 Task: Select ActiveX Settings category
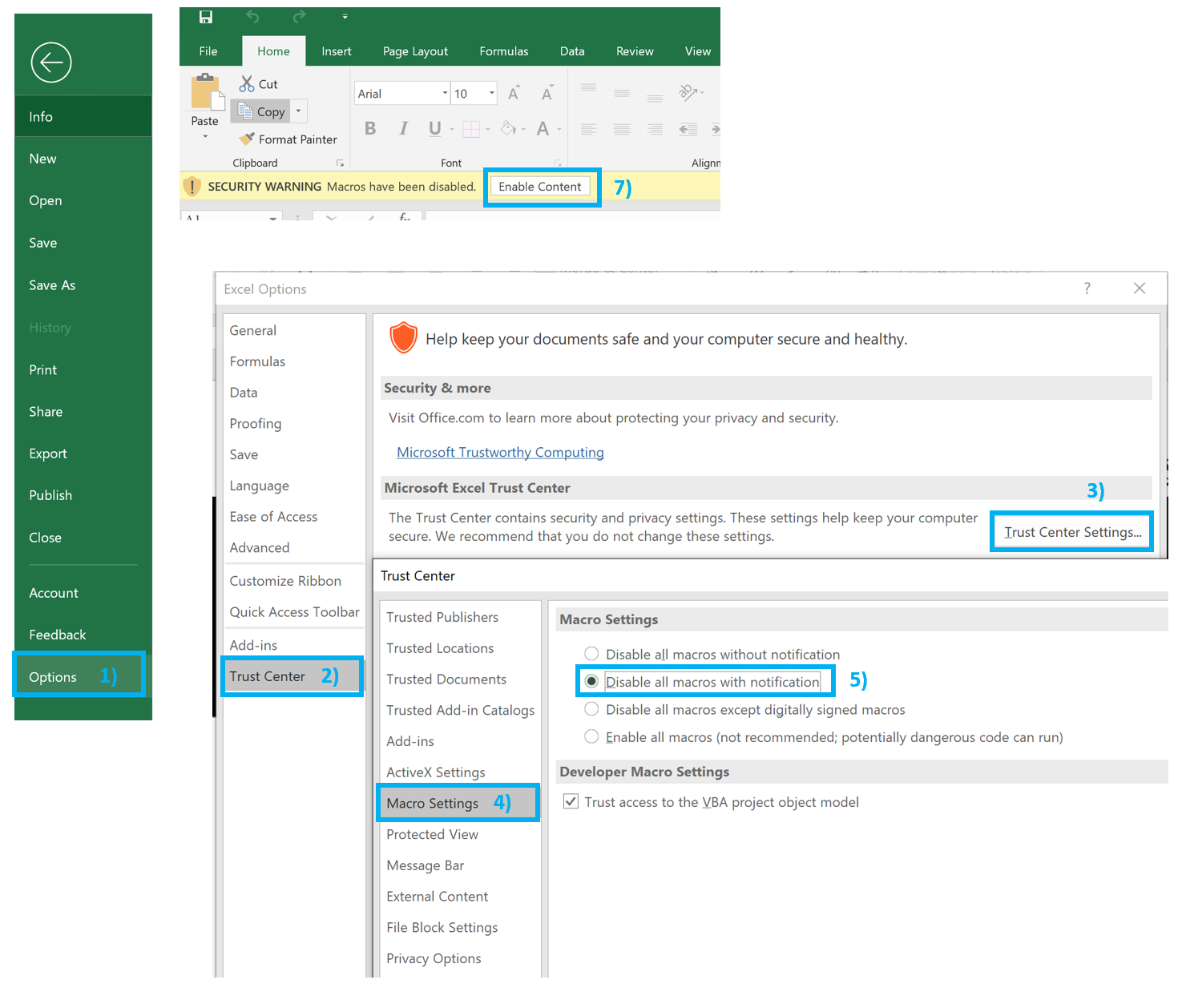(x=436, y=772)
